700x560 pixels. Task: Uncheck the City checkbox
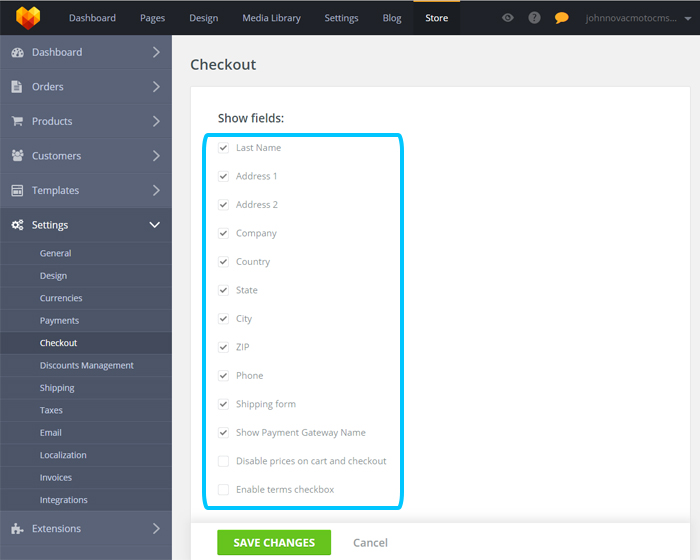(224, 319)
